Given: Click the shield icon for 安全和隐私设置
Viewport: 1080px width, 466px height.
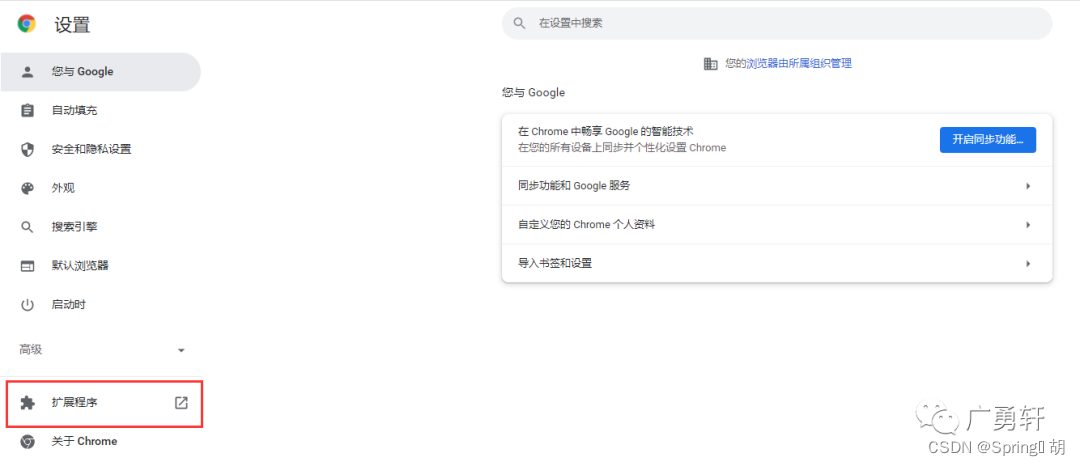Looking at the screenshot, I should (x=28, y=149).
